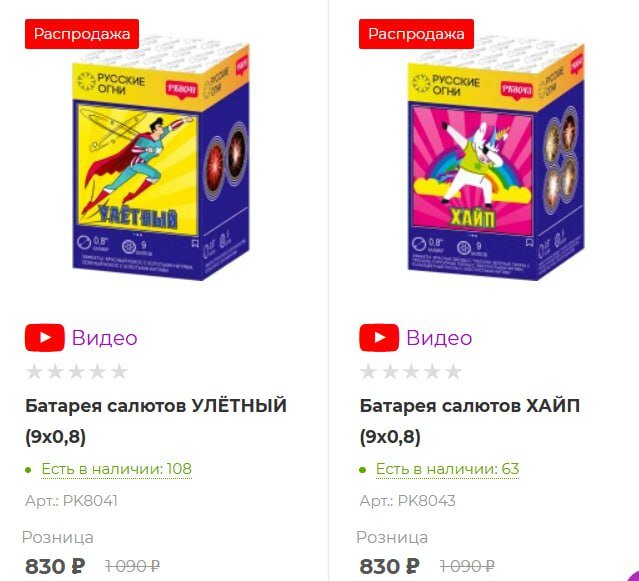Open YouTube video icon for УЛЁТНЫЙ

pos(44,338)
